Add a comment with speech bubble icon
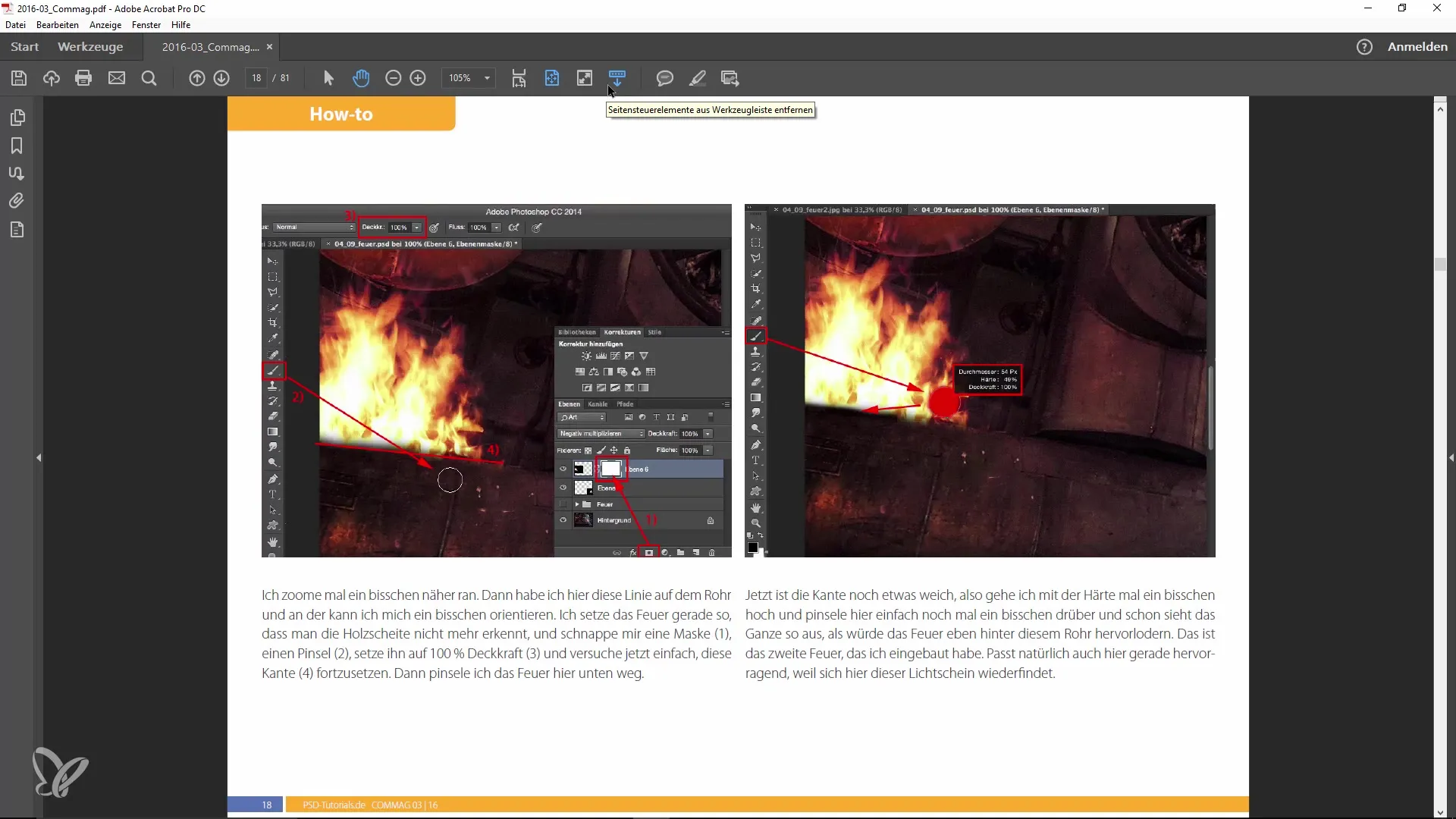This screenshot has width=1456, height=819. (665, 78)
